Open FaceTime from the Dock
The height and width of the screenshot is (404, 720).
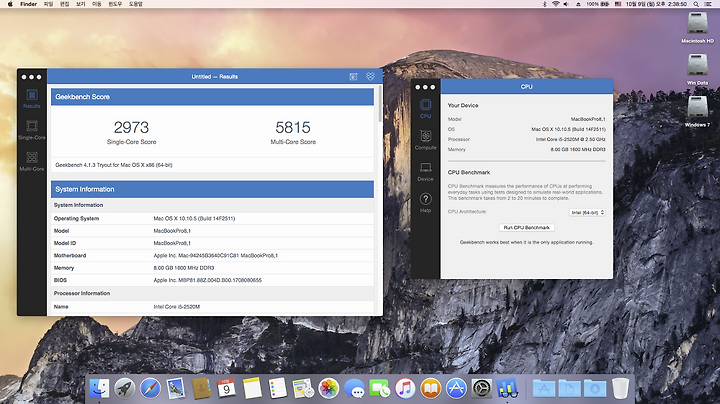pos(380,388)
